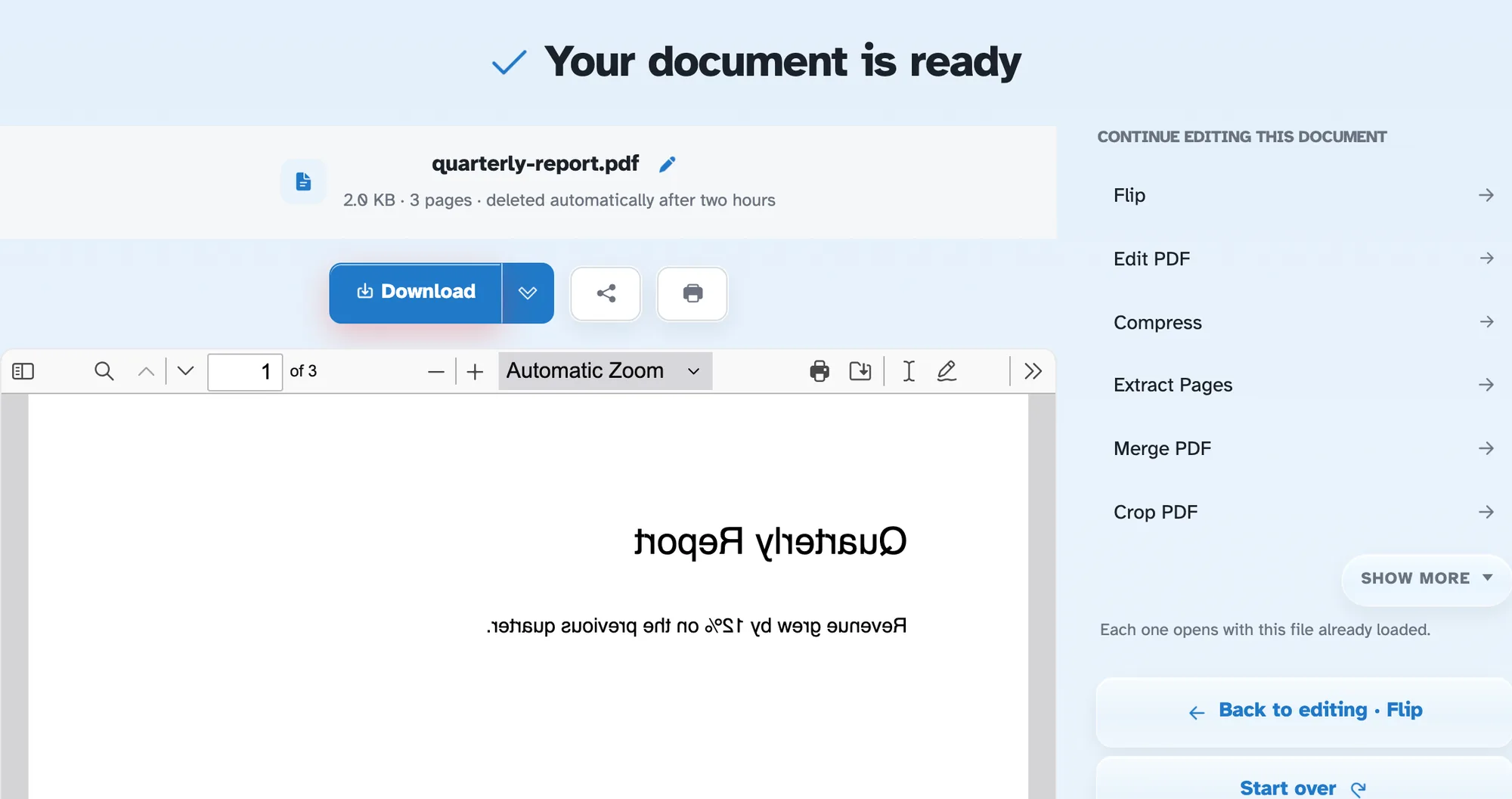This screenshot has height=799, width=1512.
Task: Go to next page arrow
Action: pos(185,371)
